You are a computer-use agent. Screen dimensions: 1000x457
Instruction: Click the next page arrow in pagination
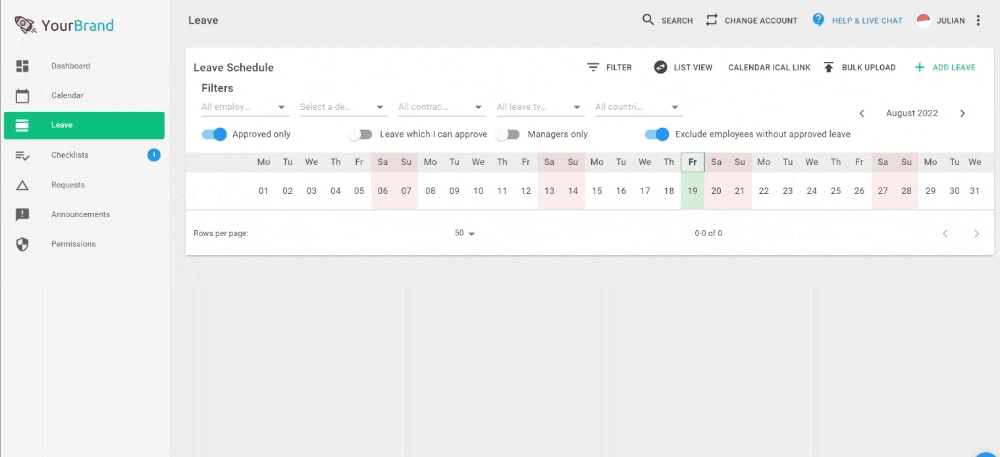[976, 234]
